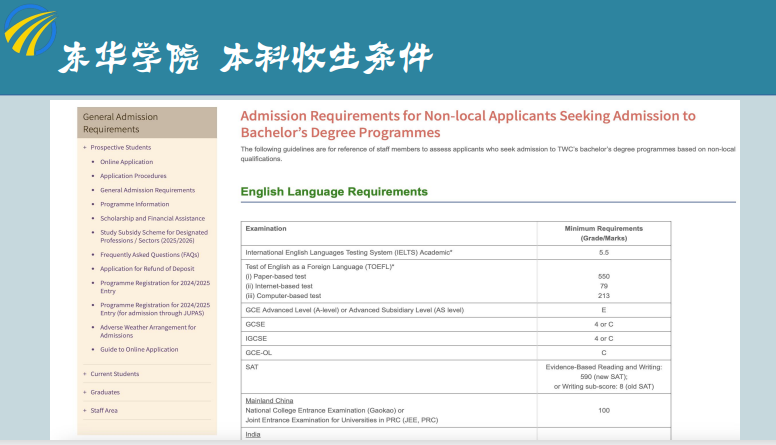
Task: Open Study Subsidy Scheme for Designated Professions link
Action: point(154,236)
